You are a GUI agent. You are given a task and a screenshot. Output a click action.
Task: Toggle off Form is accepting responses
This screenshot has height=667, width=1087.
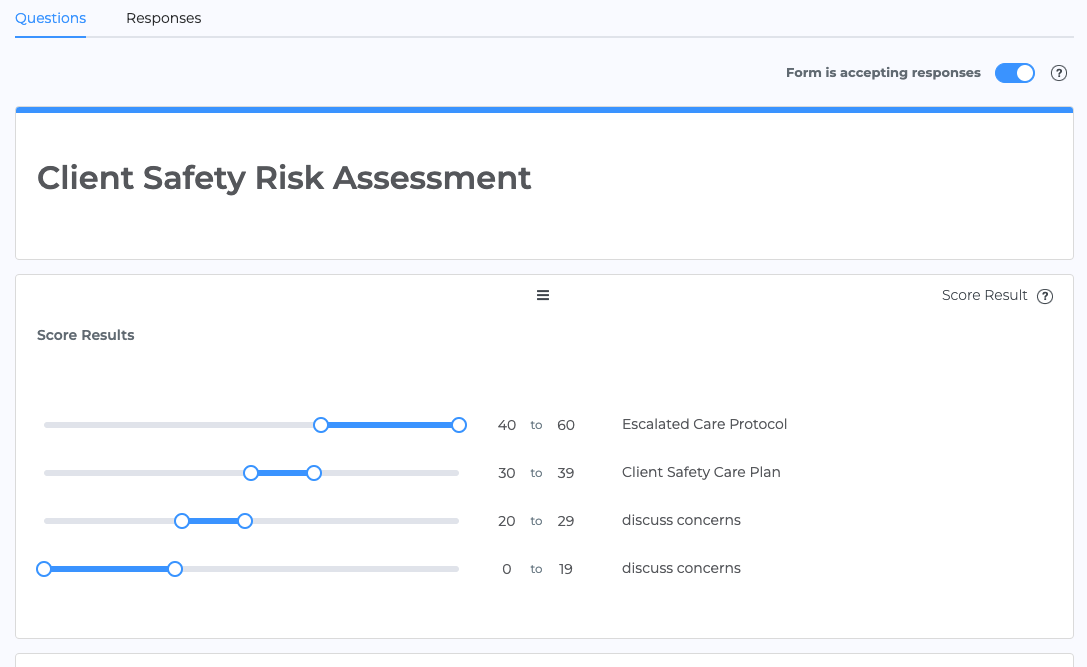tap(1014, 73)
